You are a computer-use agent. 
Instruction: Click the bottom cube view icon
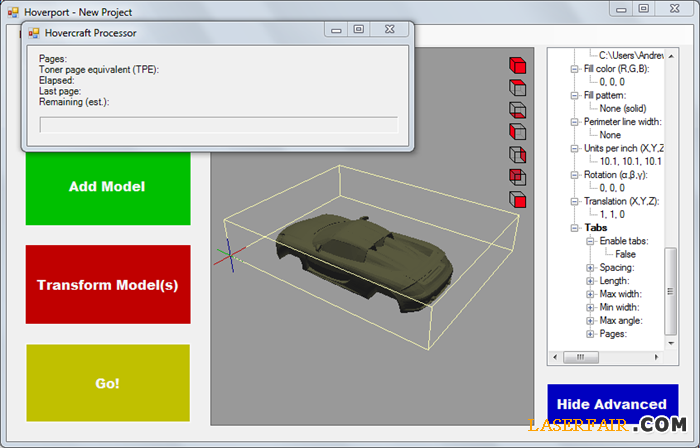click(517, 199)
